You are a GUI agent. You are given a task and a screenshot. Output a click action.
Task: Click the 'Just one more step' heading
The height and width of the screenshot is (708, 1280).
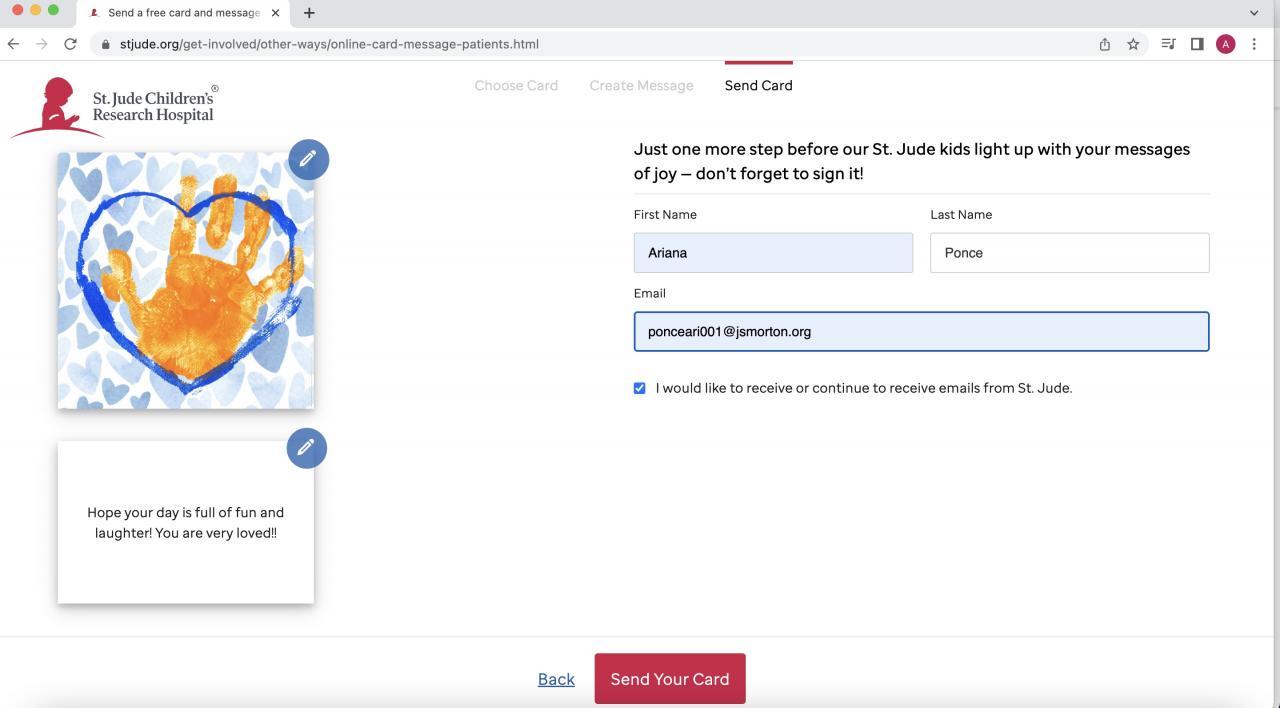click(912, 161)
